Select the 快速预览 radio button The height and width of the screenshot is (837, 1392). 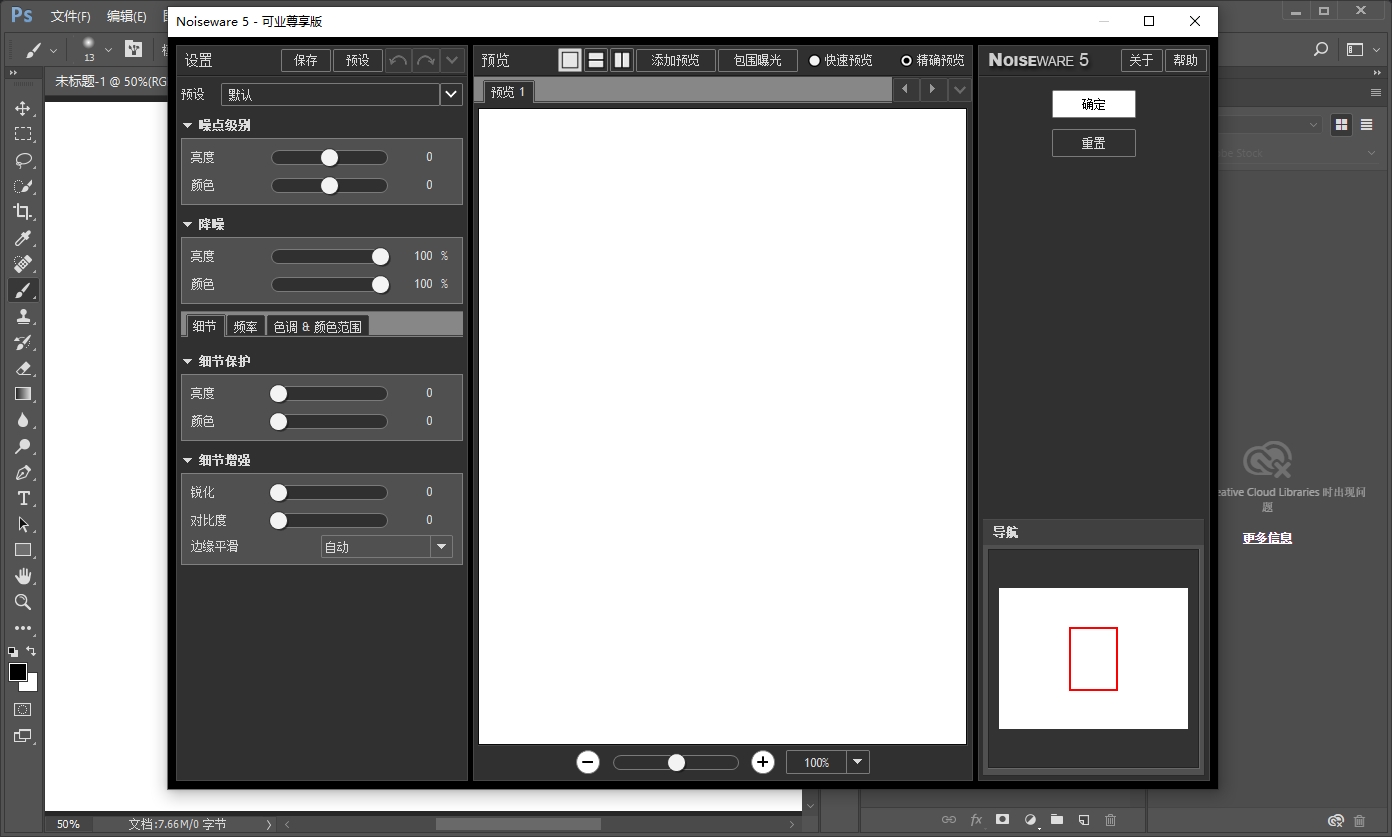tap(814, 60)
